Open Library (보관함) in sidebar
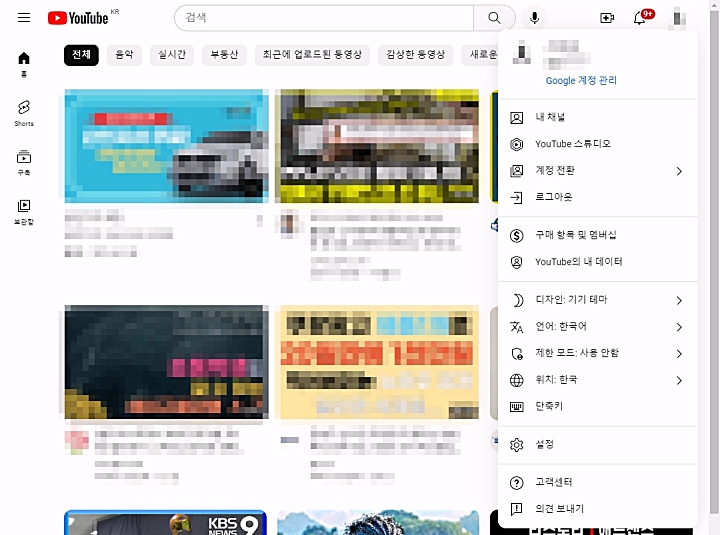 (24, 211)
